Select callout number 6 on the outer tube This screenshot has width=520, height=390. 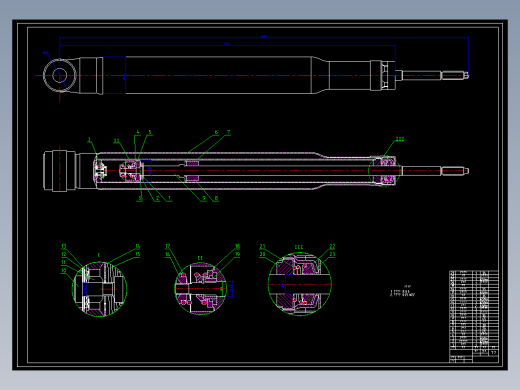(216, 132)
